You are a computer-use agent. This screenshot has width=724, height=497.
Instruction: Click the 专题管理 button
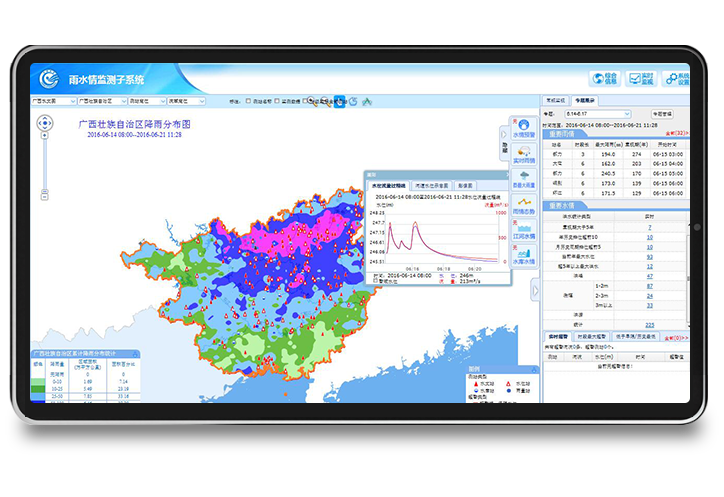663,114
